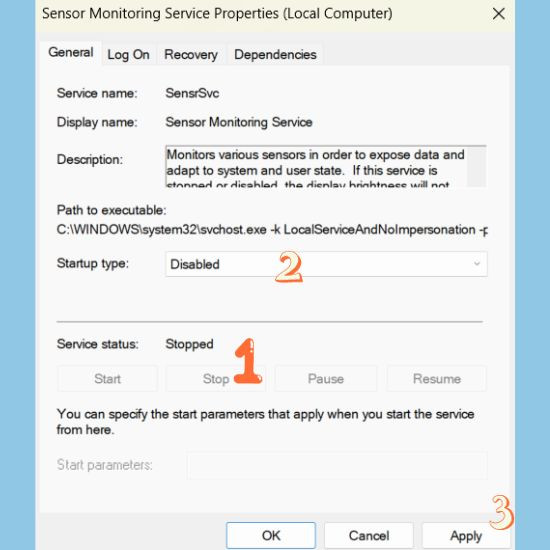550x550 pixels.
Task: Open the Dependencies tab
Action: (x=275, y=55)
